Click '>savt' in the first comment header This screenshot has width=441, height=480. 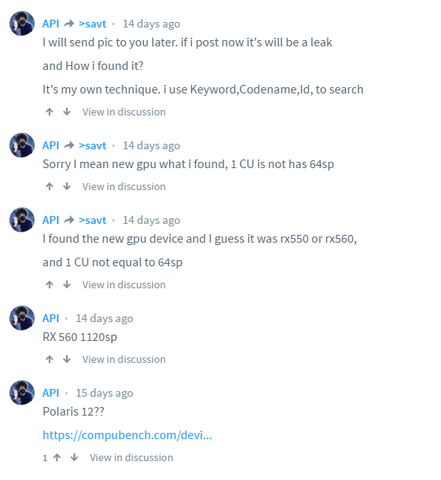(92, 24)
